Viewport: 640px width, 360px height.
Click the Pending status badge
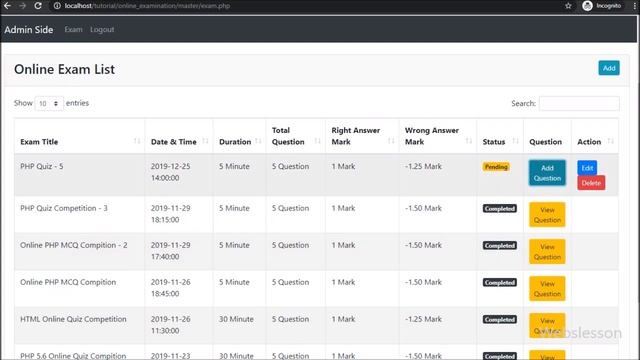pos(496,167)
